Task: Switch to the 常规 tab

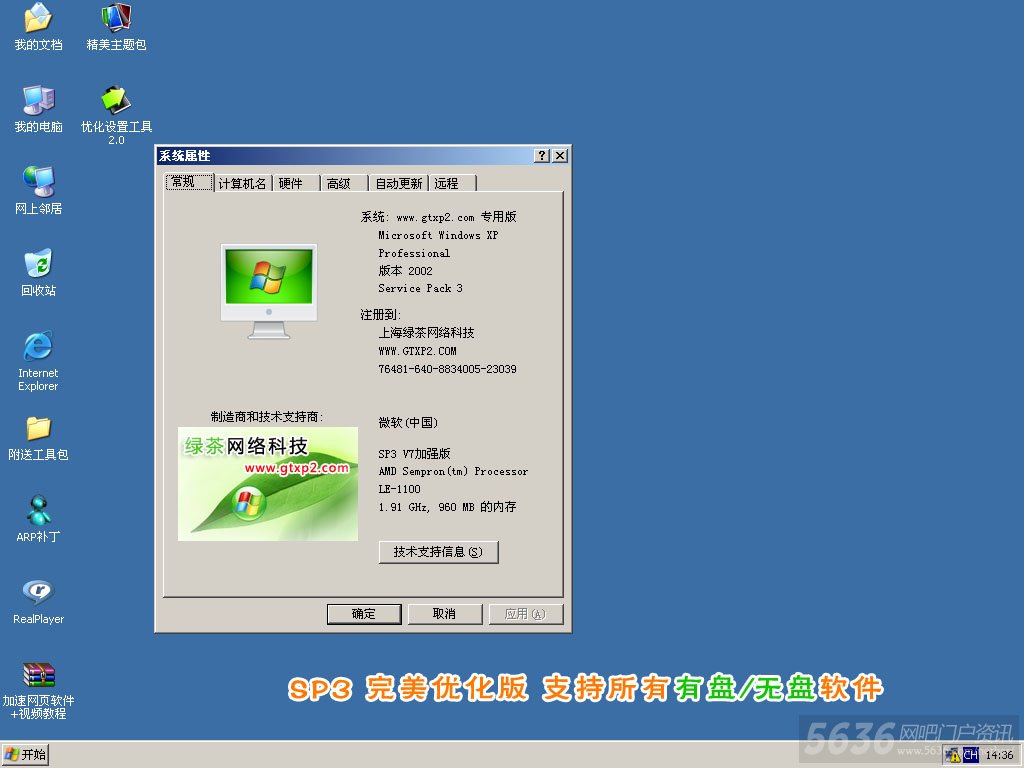Action: coord(189,182)
